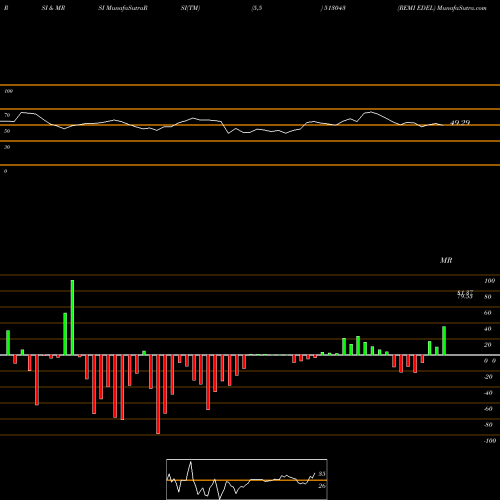Screen dimensions: 500x500
Task: Click the 40 label on the MR axis
Action: tap(487, 329)
